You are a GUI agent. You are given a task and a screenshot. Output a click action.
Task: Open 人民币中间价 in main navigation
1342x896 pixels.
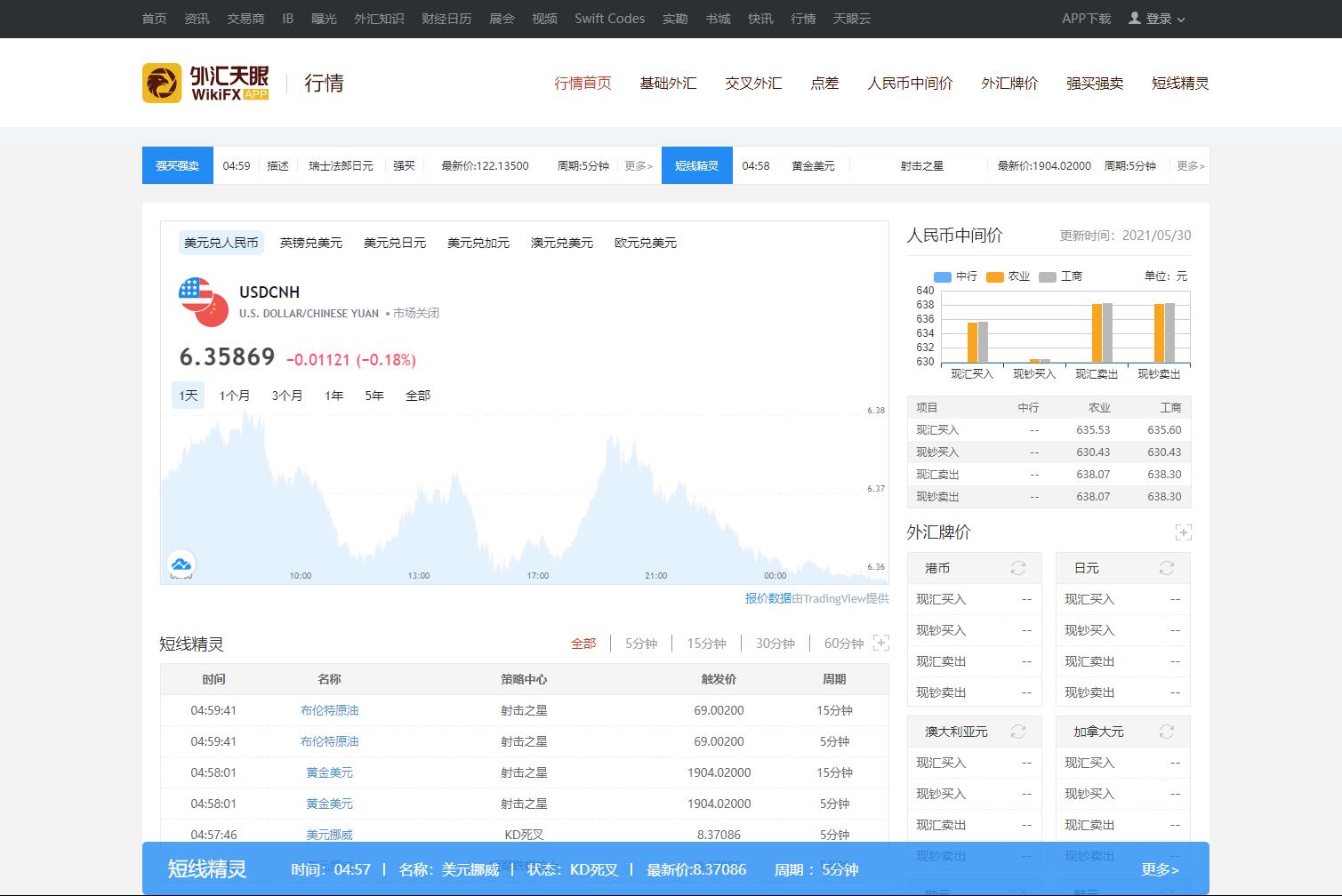tap(910, 83)
